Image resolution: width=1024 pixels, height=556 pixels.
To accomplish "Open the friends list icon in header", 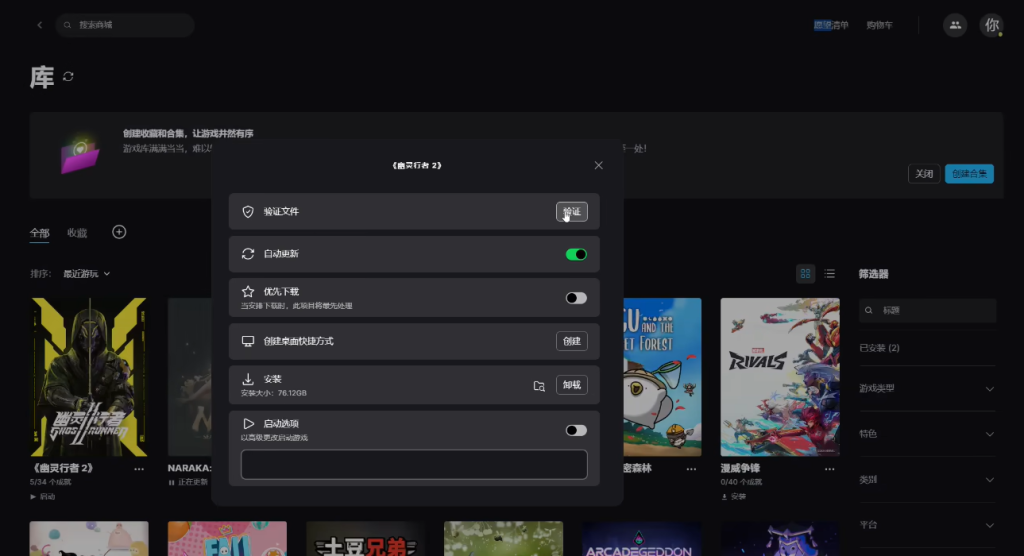I will coord(955,25).
